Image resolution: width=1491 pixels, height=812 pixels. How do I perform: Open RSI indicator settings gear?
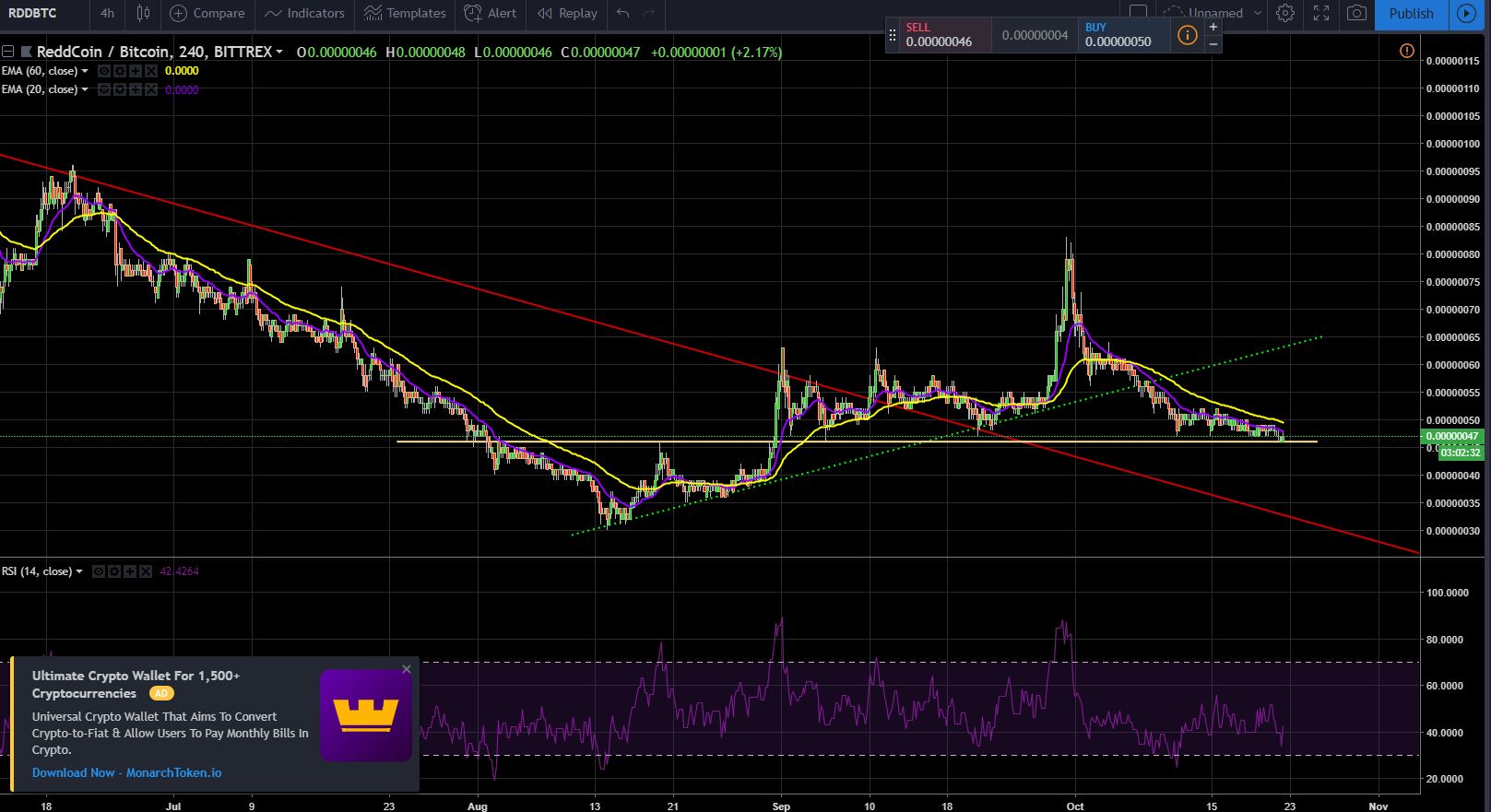114,571
